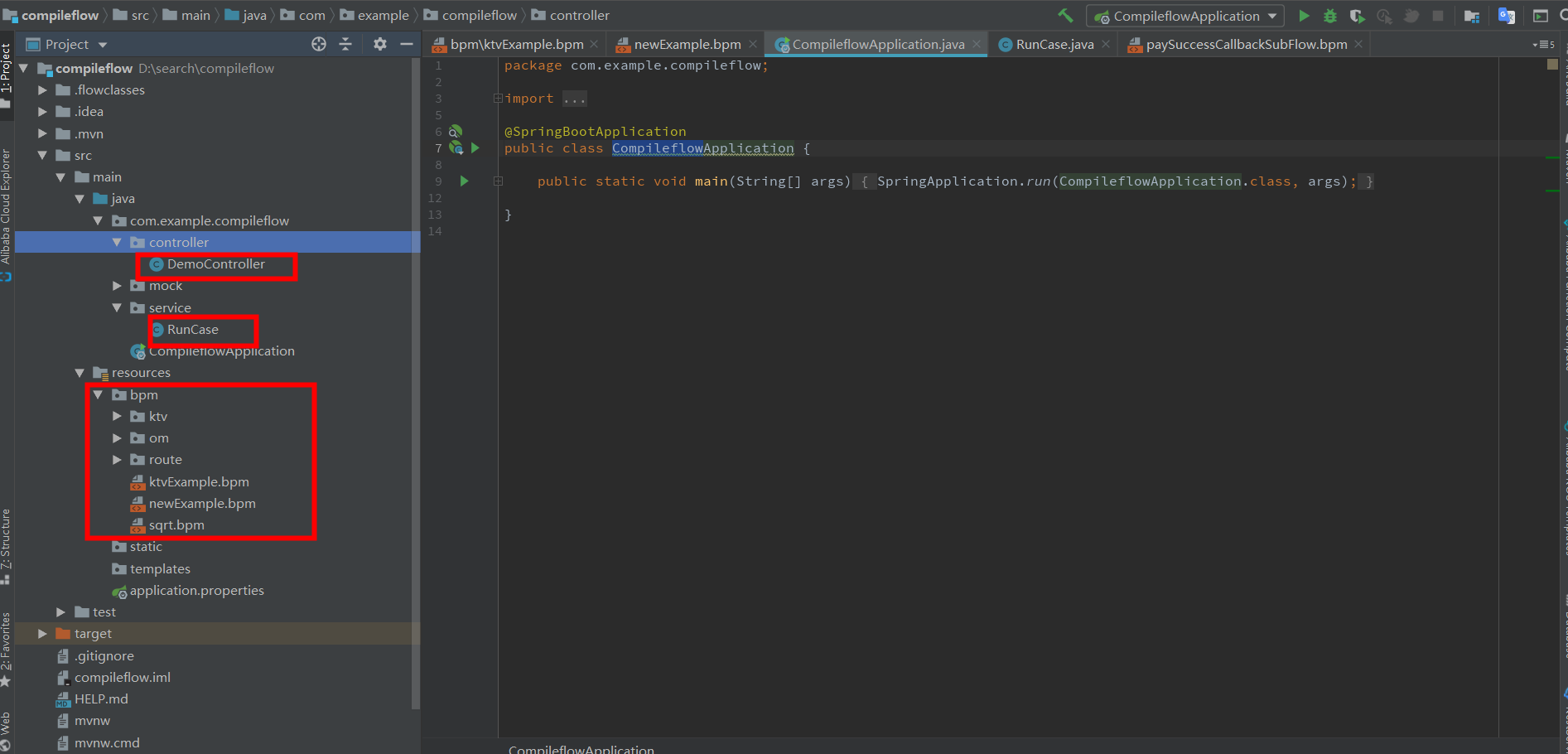1568x754 pixels.
Task: Click the Run Anything window icon
Action: point(1541,16)
